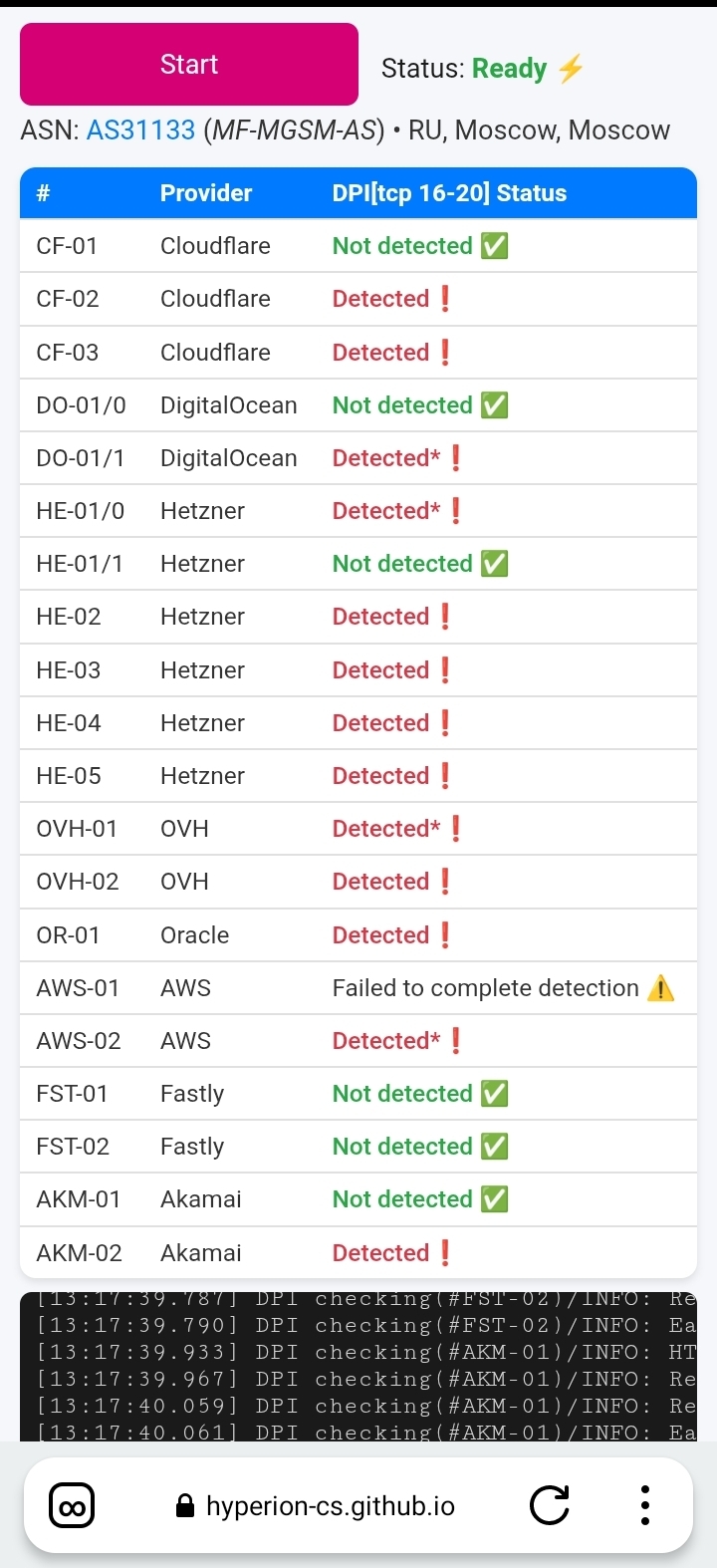The width and height of the screenshot is (717, 1568).
Task: Click the DPI[tcp 16-20] Status header
Action: pos(449,193)
